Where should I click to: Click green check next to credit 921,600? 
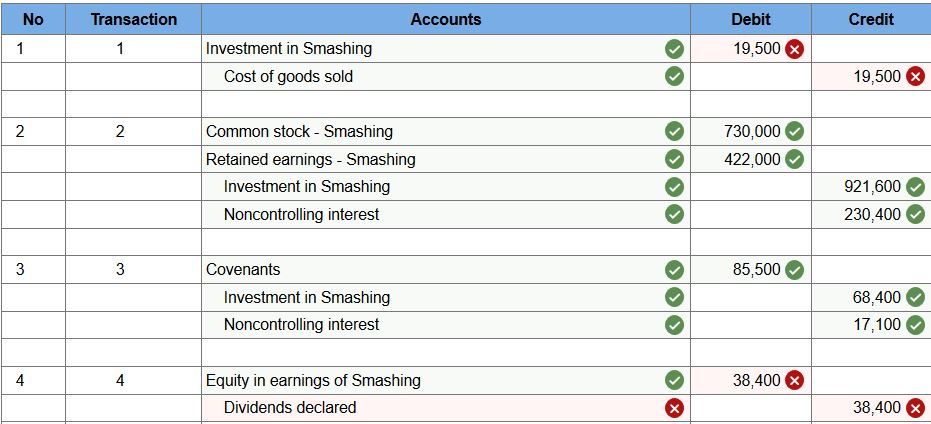tap(915, 187)
